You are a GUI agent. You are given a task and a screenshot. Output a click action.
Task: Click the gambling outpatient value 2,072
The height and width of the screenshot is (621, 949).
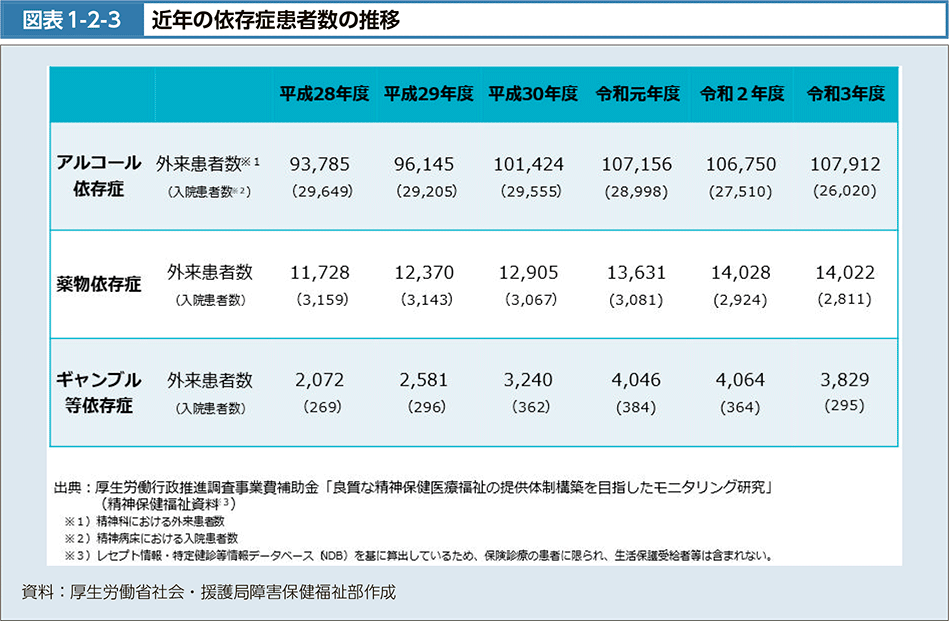[322, 380]
